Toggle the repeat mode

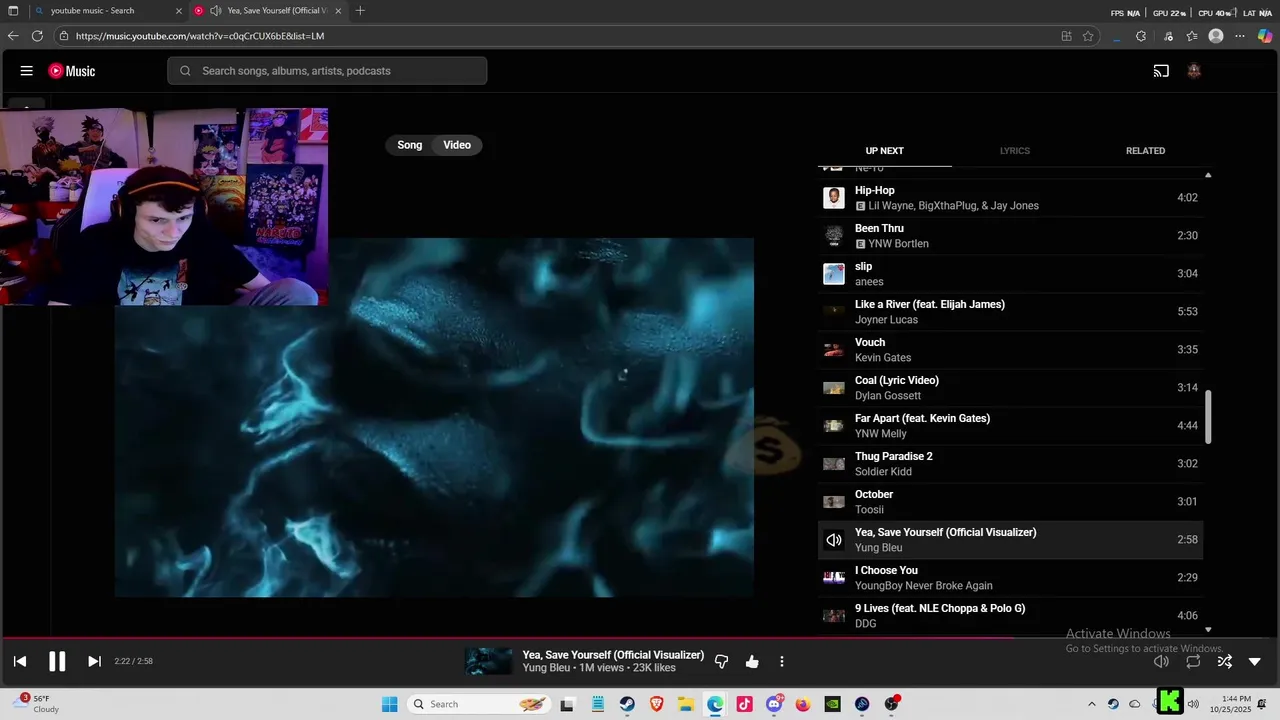click(1193, 661)
